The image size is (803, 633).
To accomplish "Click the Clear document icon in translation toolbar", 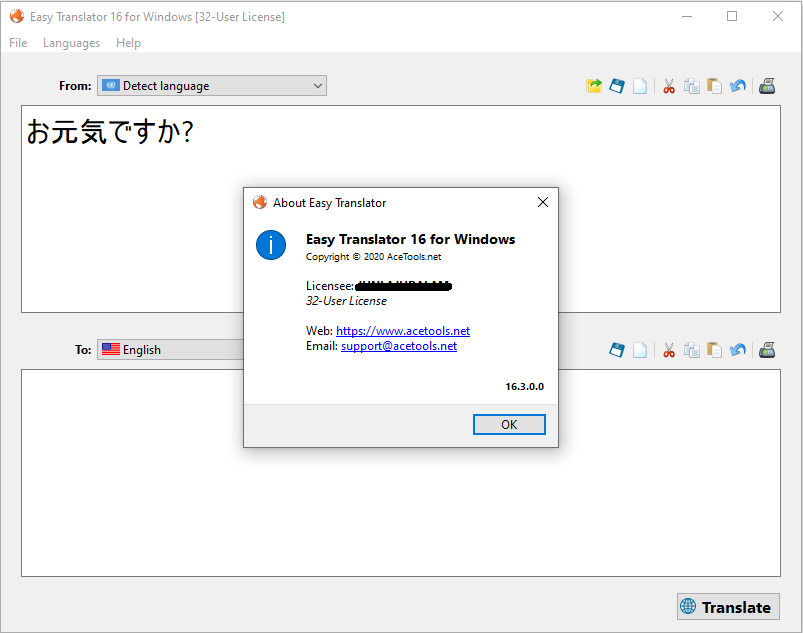I will pyautogui.click(x=640, y=350).
